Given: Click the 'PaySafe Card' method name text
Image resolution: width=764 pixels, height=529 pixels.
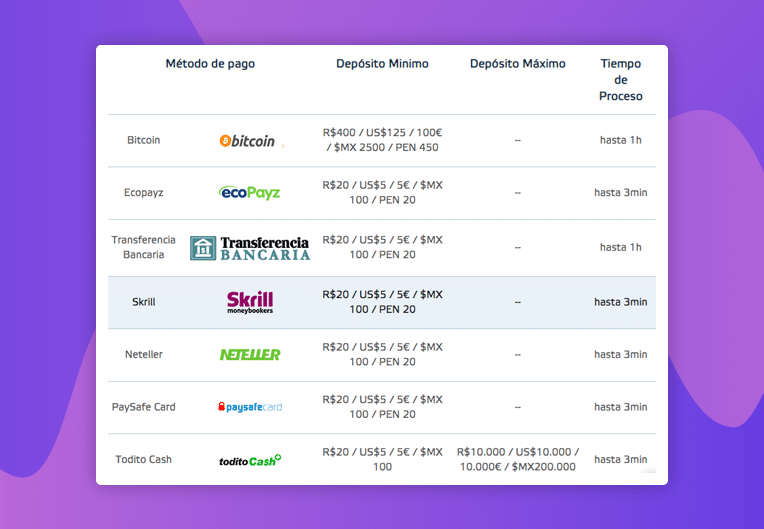Looking at the screenshot, I should tap(144, 407).
